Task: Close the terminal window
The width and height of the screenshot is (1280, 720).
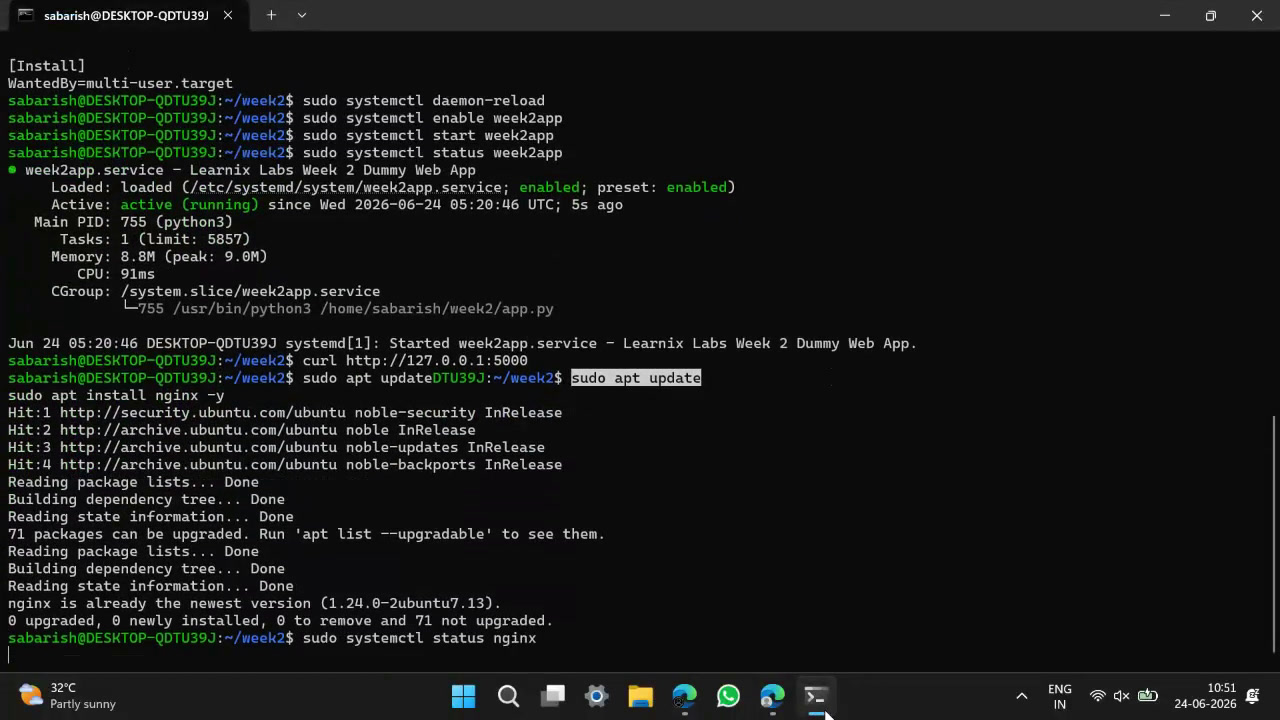Action: (x=1257, y=15)
